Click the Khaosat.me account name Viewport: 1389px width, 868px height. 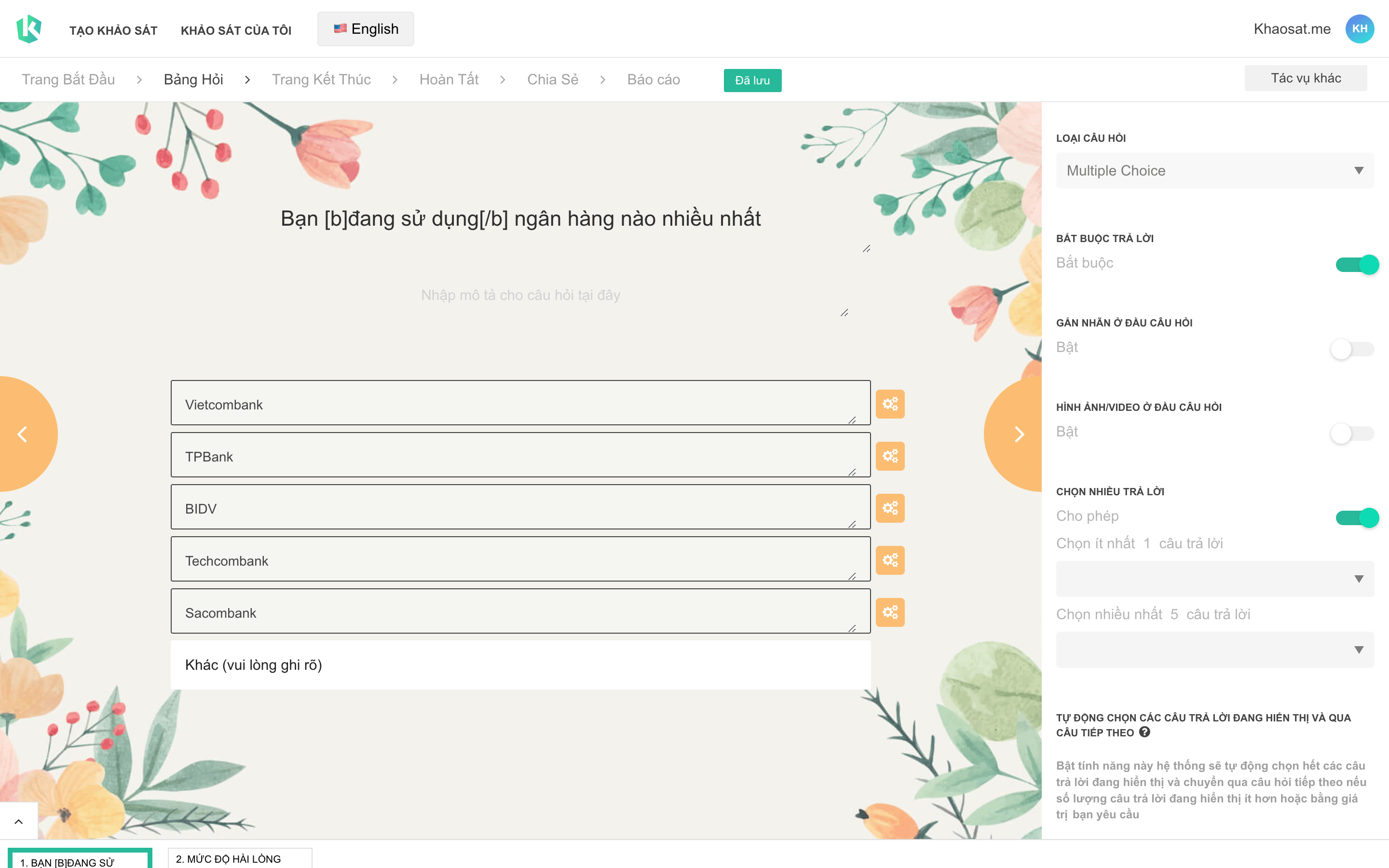[1292, 29]
